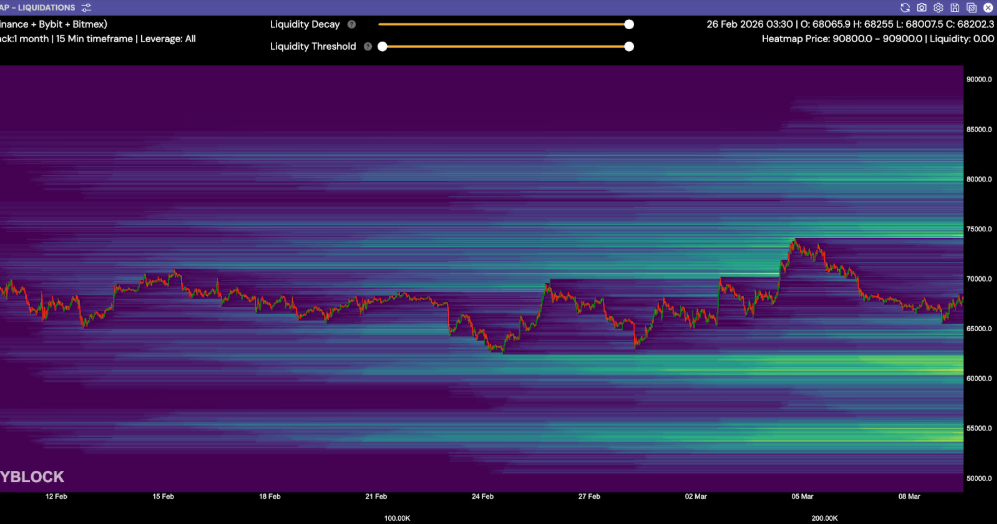Click the 15 Feb date axis label
Screen dimensions: 997x524
pos(163,497)
